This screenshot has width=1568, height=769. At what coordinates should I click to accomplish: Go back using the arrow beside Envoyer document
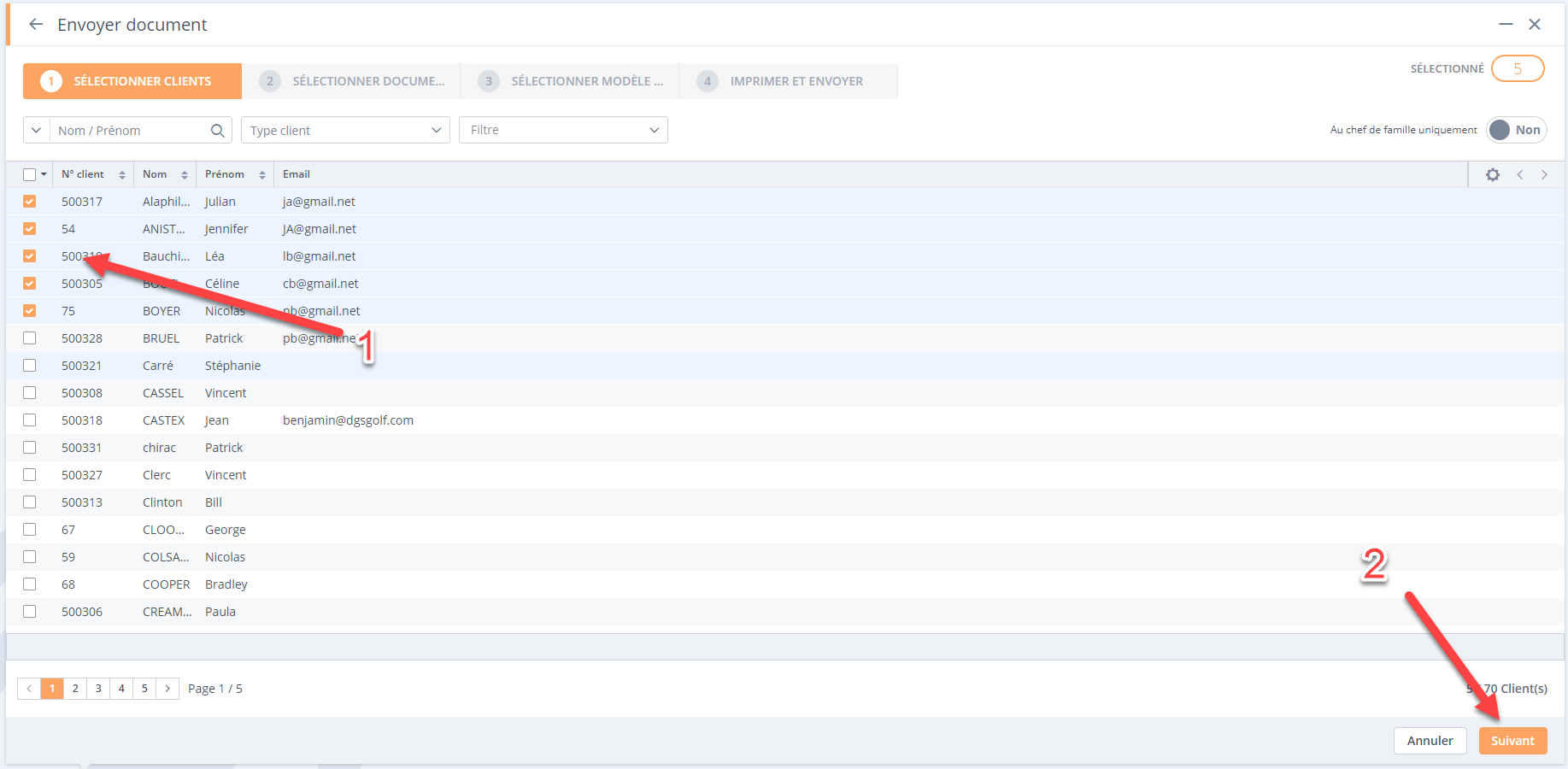pyautogui.click(x=36, y=24)
